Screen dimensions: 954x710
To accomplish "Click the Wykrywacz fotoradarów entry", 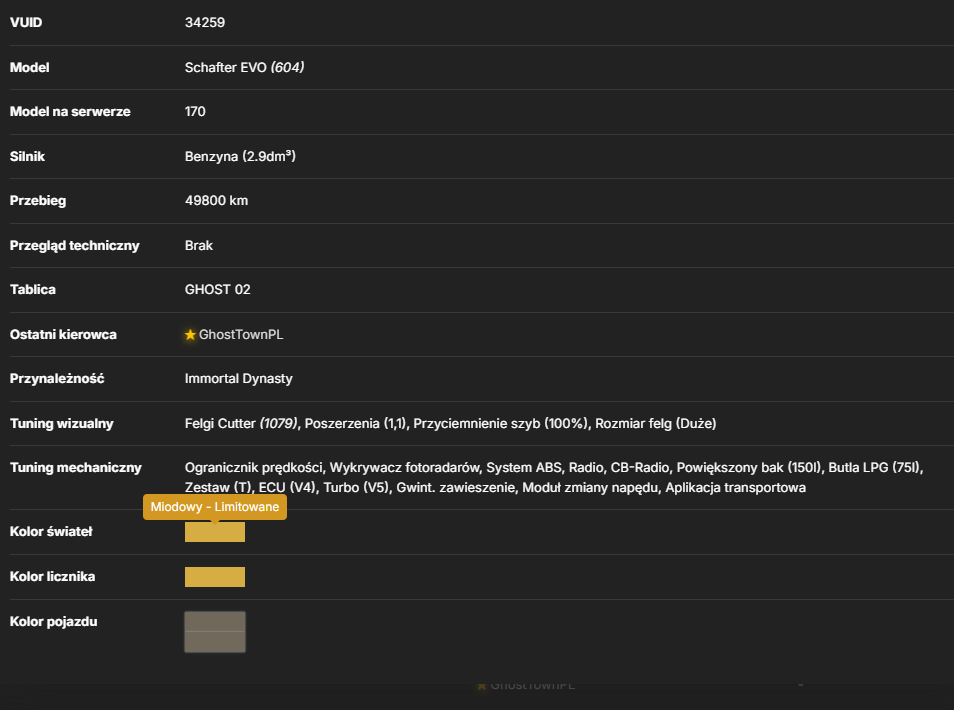I will [x=405, y=468].
